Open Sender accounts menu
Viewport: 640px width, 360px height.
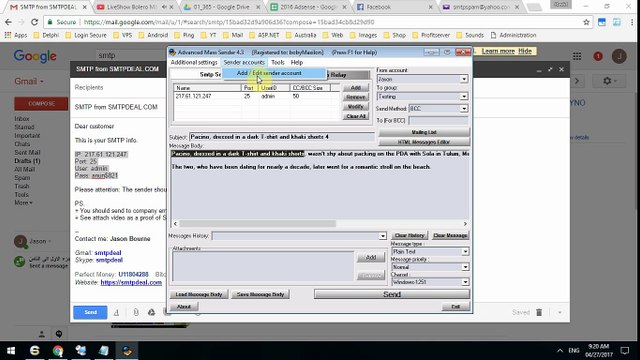244,62
